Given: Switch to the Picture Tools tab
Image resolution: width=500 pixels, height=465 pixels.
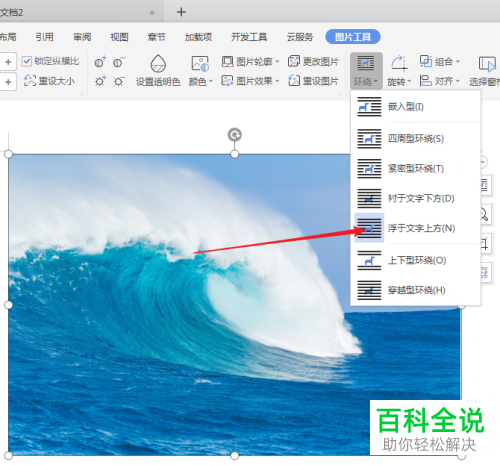Looking at the screenshot, I should coord(353,37).
